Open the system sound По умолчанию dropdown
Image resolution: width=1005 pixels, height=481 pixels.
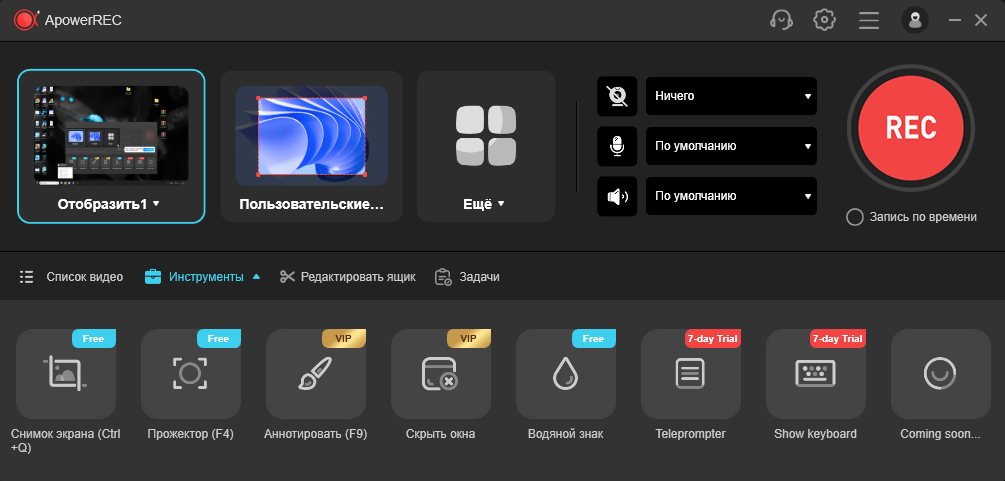coord(731,196)
